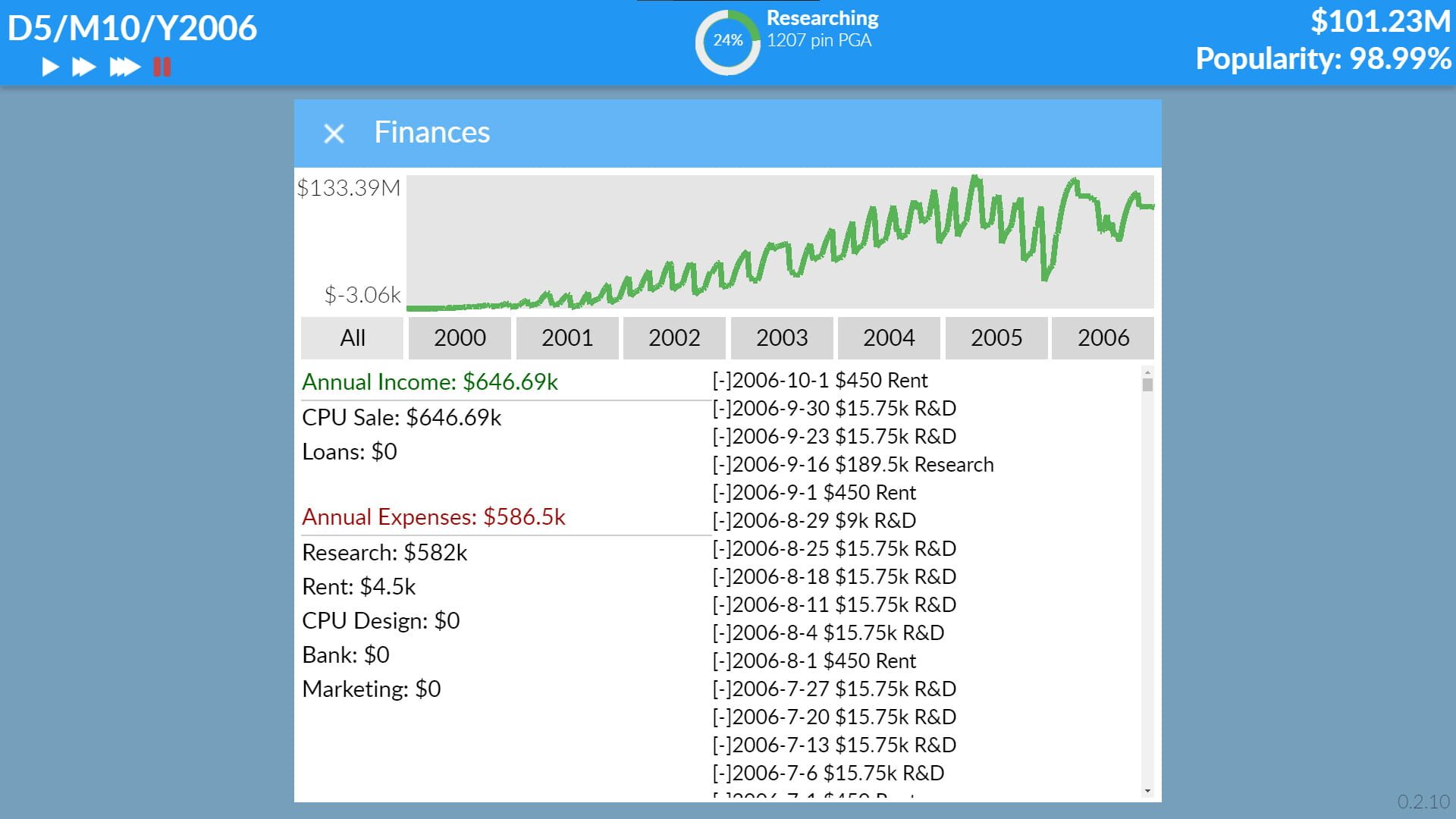View the 2002 finance tab
The height and width of the screenshot is (819, 1456).
pos(674,337)
